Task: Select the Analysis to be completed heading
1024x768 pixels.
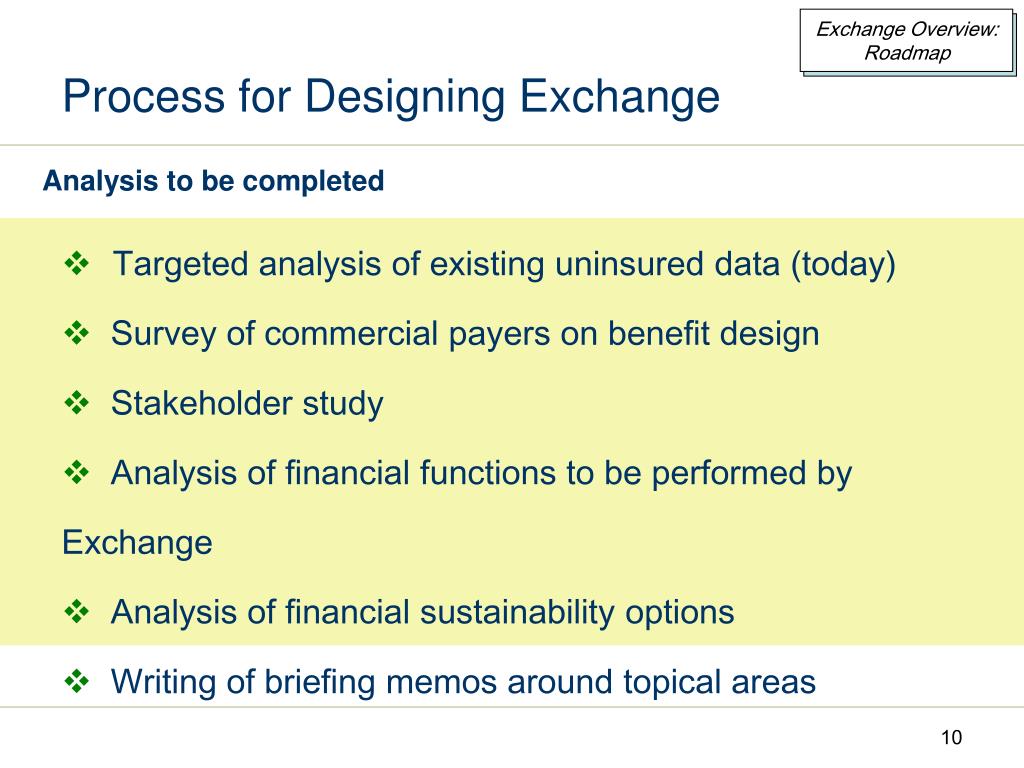Action: coord(214,181)
